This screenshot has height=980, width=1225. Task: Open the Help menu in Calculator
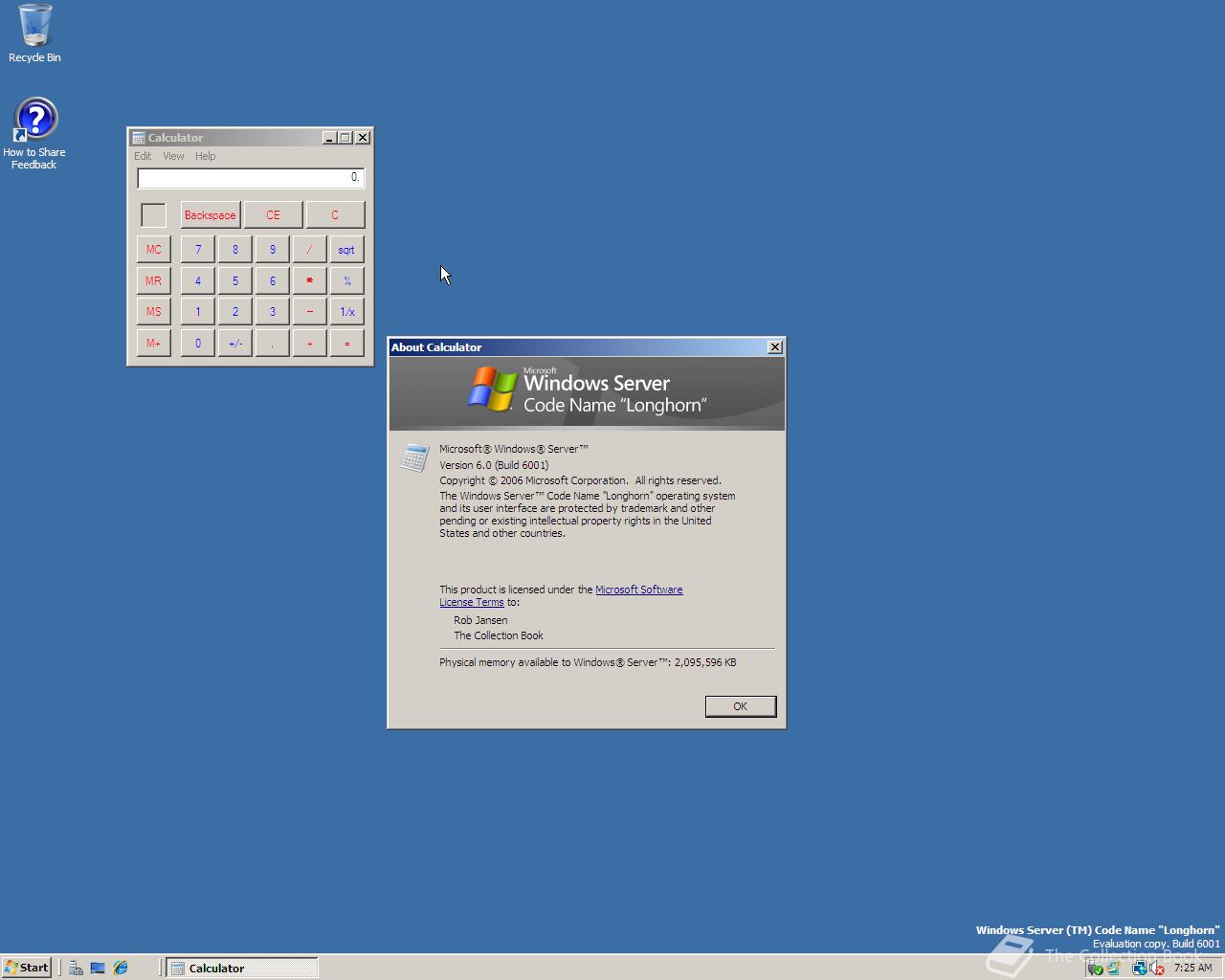click(x=205, y=156)
